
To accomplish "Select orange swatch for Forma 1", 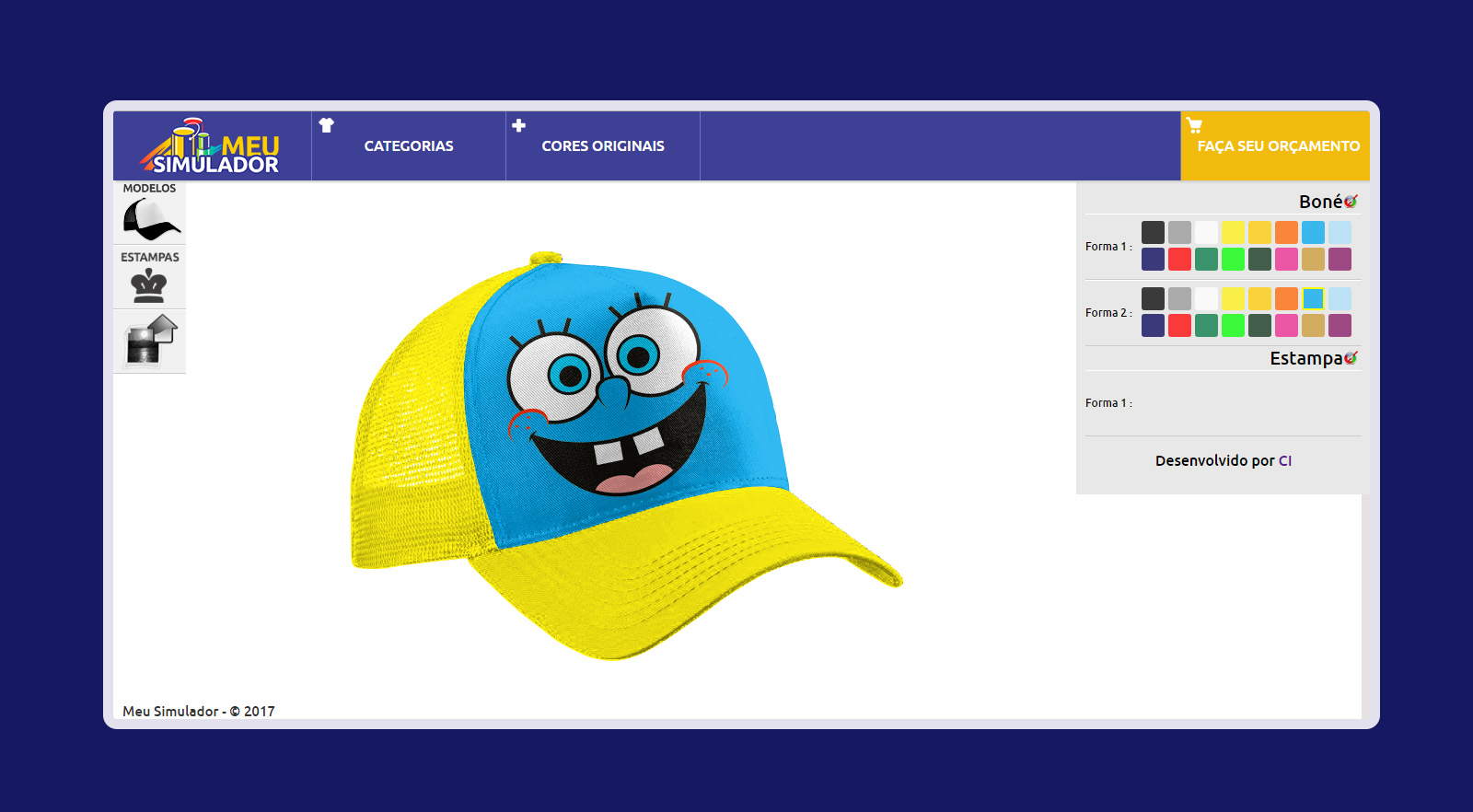I will pyautogui.click(x=1286, y=232).
